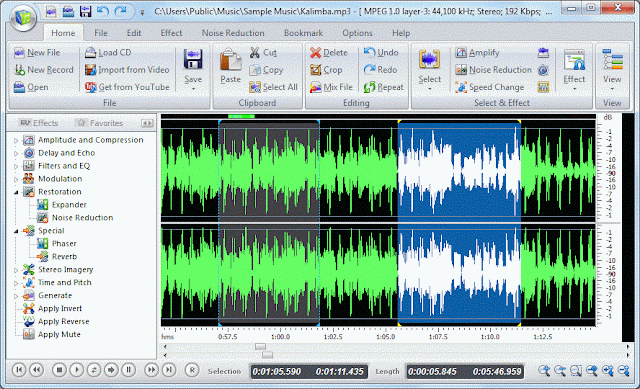Click the New File icon
Screen dimensions: 640x389
tap(19, 53)
